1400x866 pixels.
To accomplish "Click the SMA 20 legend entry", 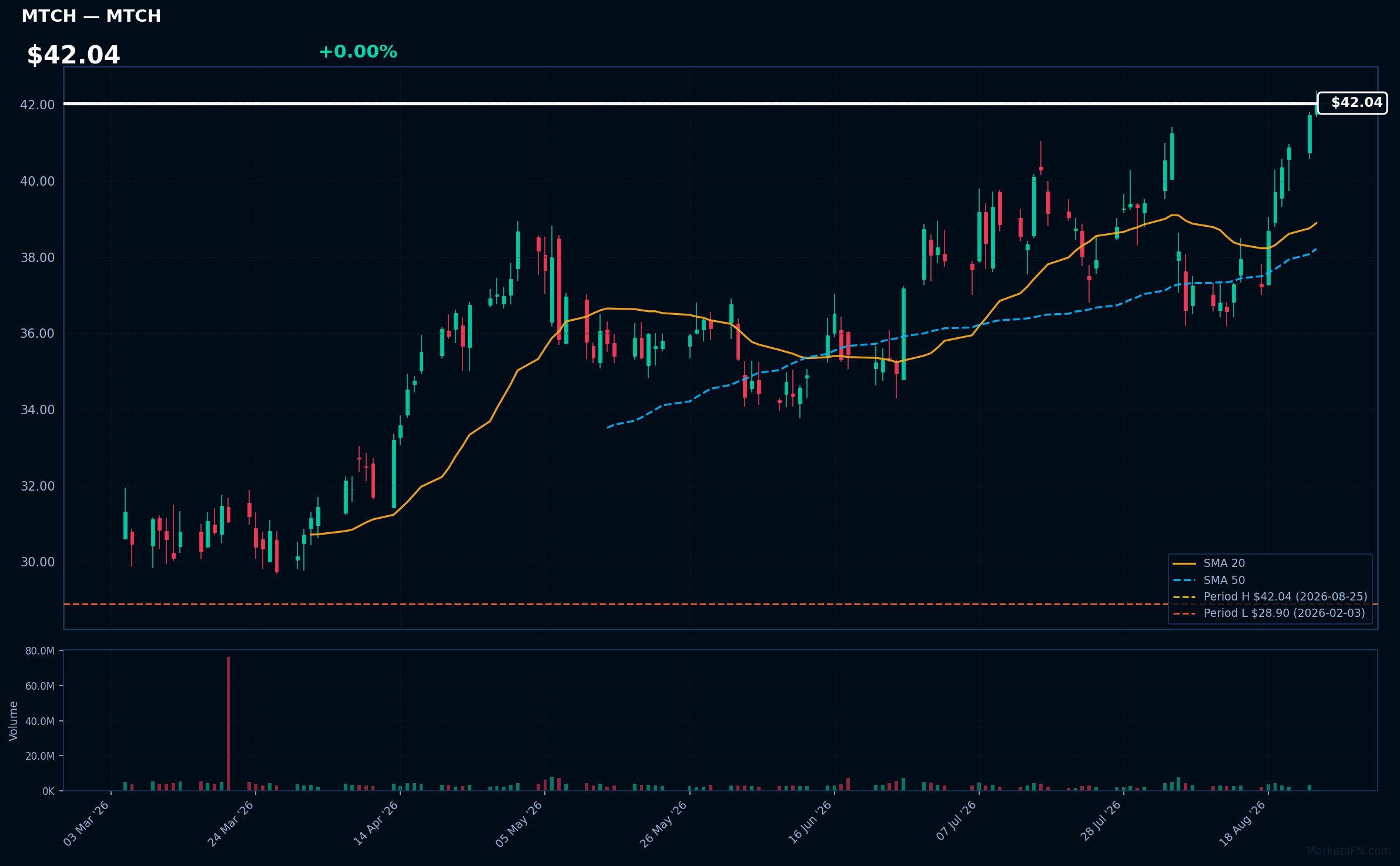I will pos(1209,563).
